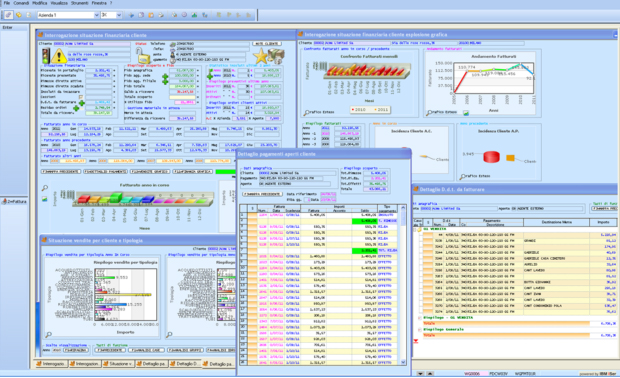The image size is (620, 378).
Task: Toggle the Cessioni checkbox
Action: [81, 96]
